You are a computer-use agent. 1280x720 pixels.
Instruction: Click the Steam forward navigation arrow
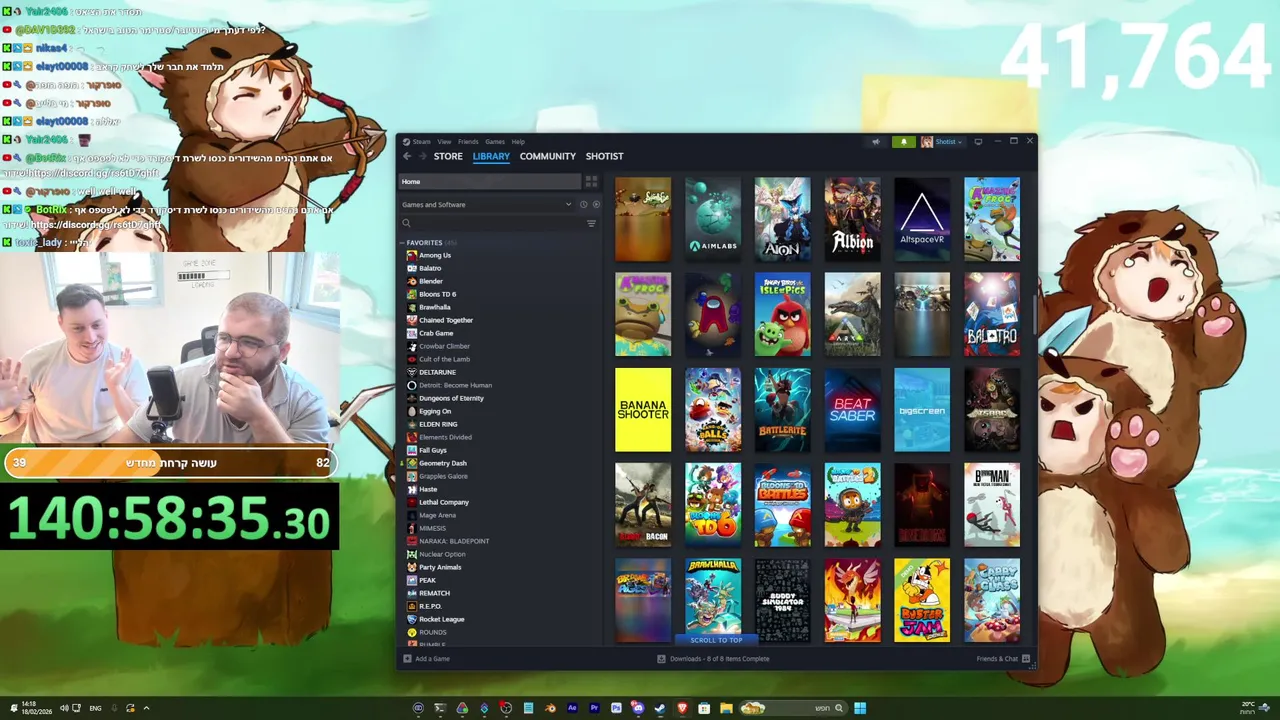pos(423,156)
